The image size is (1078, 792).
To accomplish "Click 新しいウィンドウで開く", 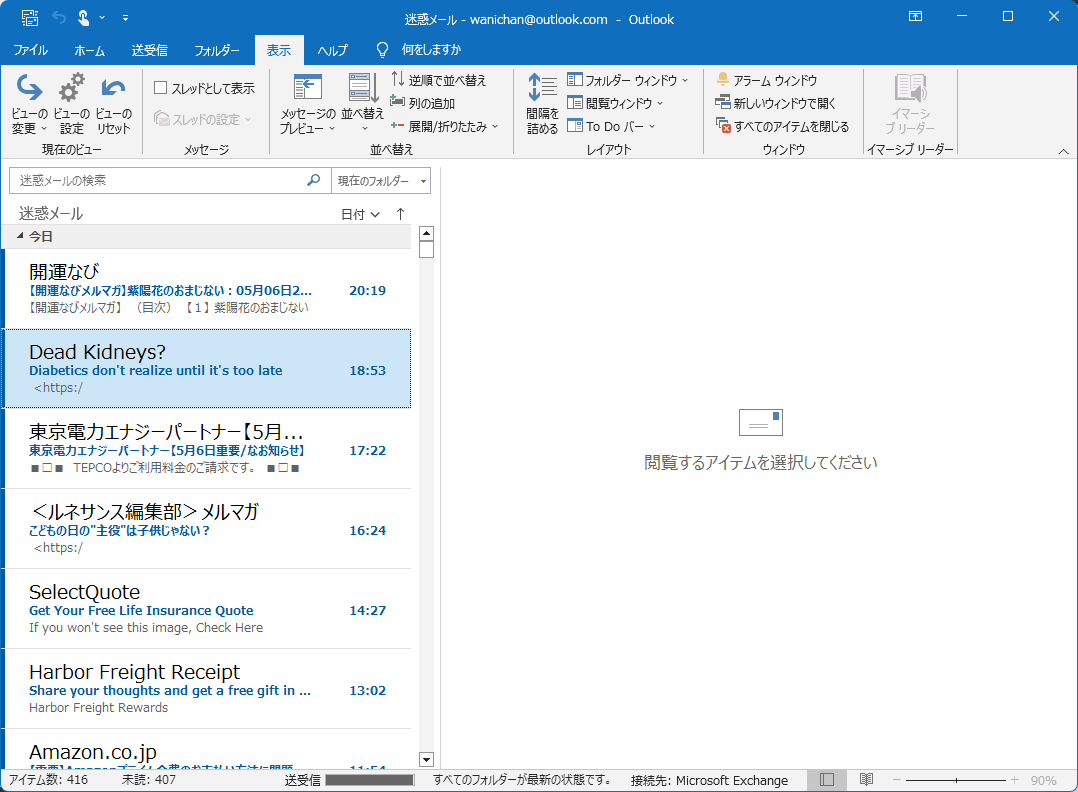I will pos(776,103).
